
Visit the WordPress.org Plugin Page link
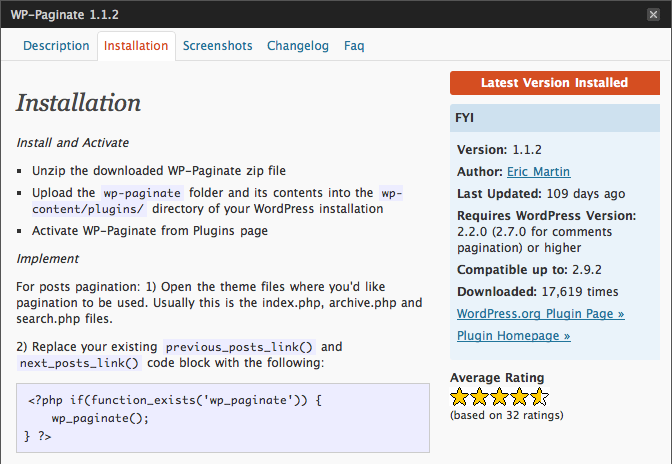(x=540, y=314)
